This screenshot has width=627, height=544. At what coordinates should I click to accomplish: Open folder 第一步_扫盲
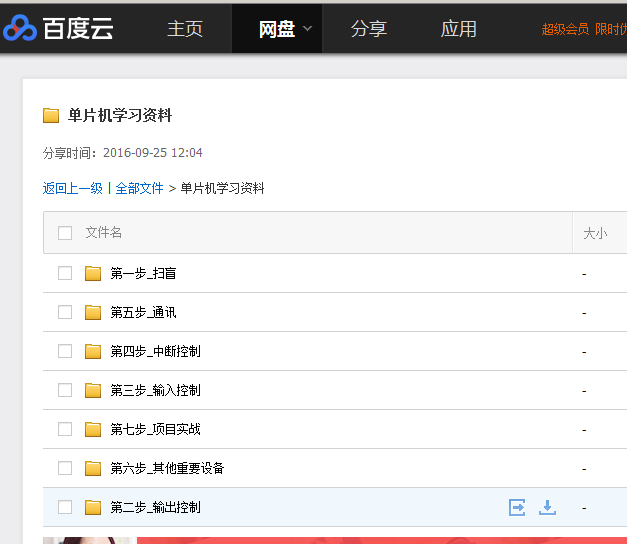[143, 274]
